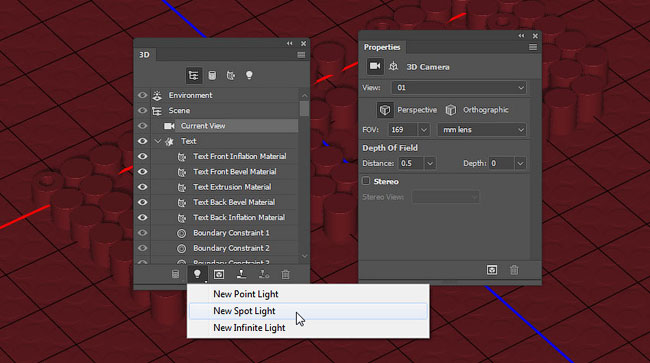Click the 3D panel scroll up arrow
The height and width of the screenshot is (363, 650).
pyautogui.click(x=305, y=95)
